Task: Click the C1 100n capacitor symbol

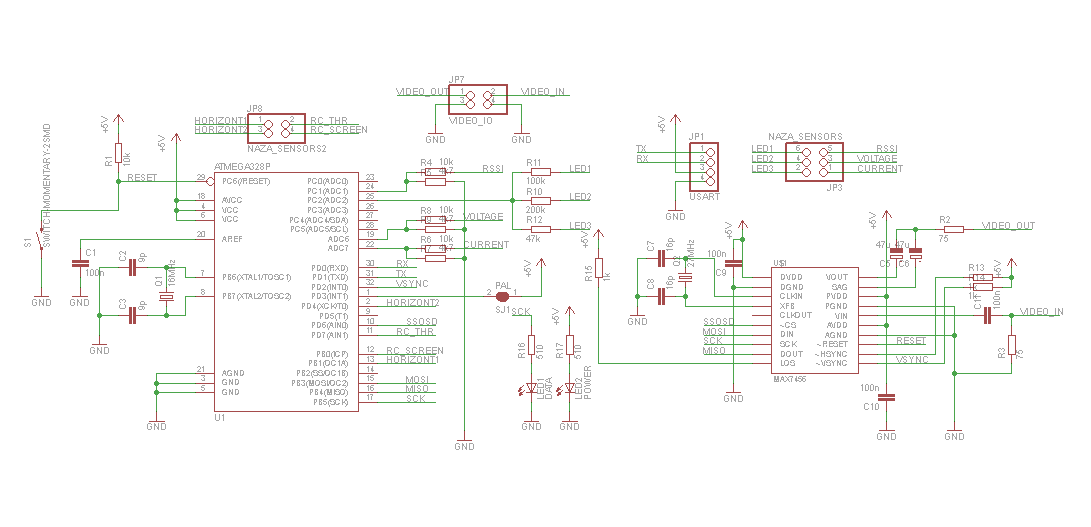Action: pos(79,264)
